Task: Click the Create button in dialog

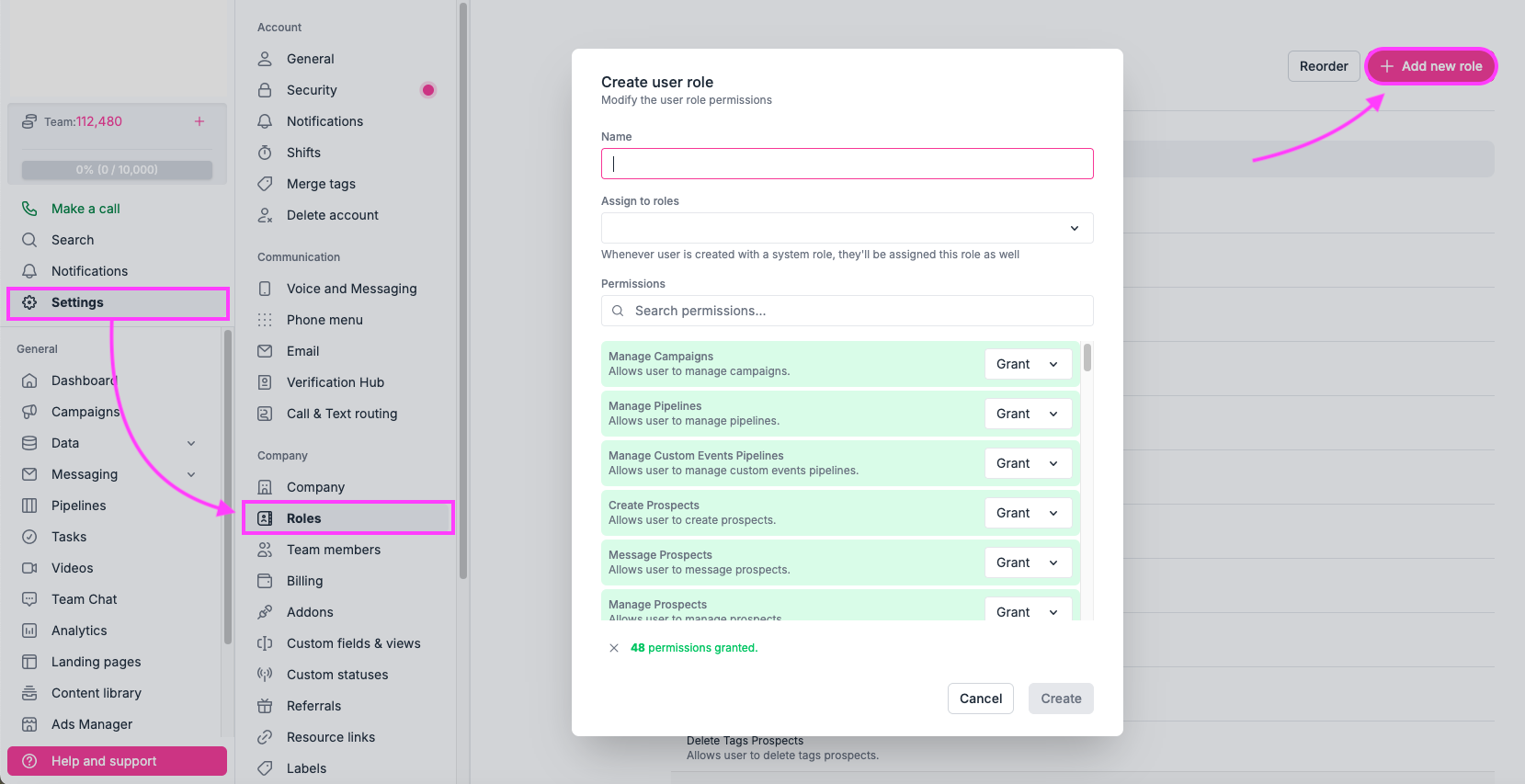Action: (1061, 699)
